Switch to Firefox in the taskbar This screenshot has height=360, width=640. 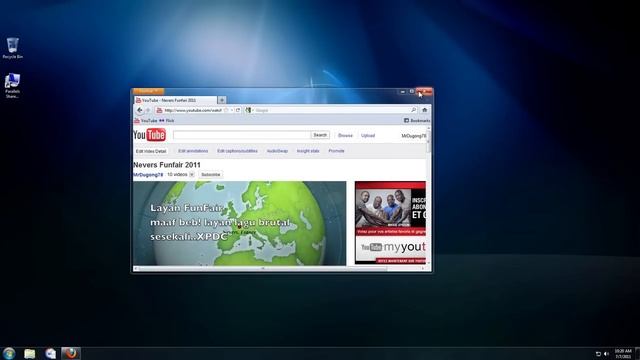[71, 353]
